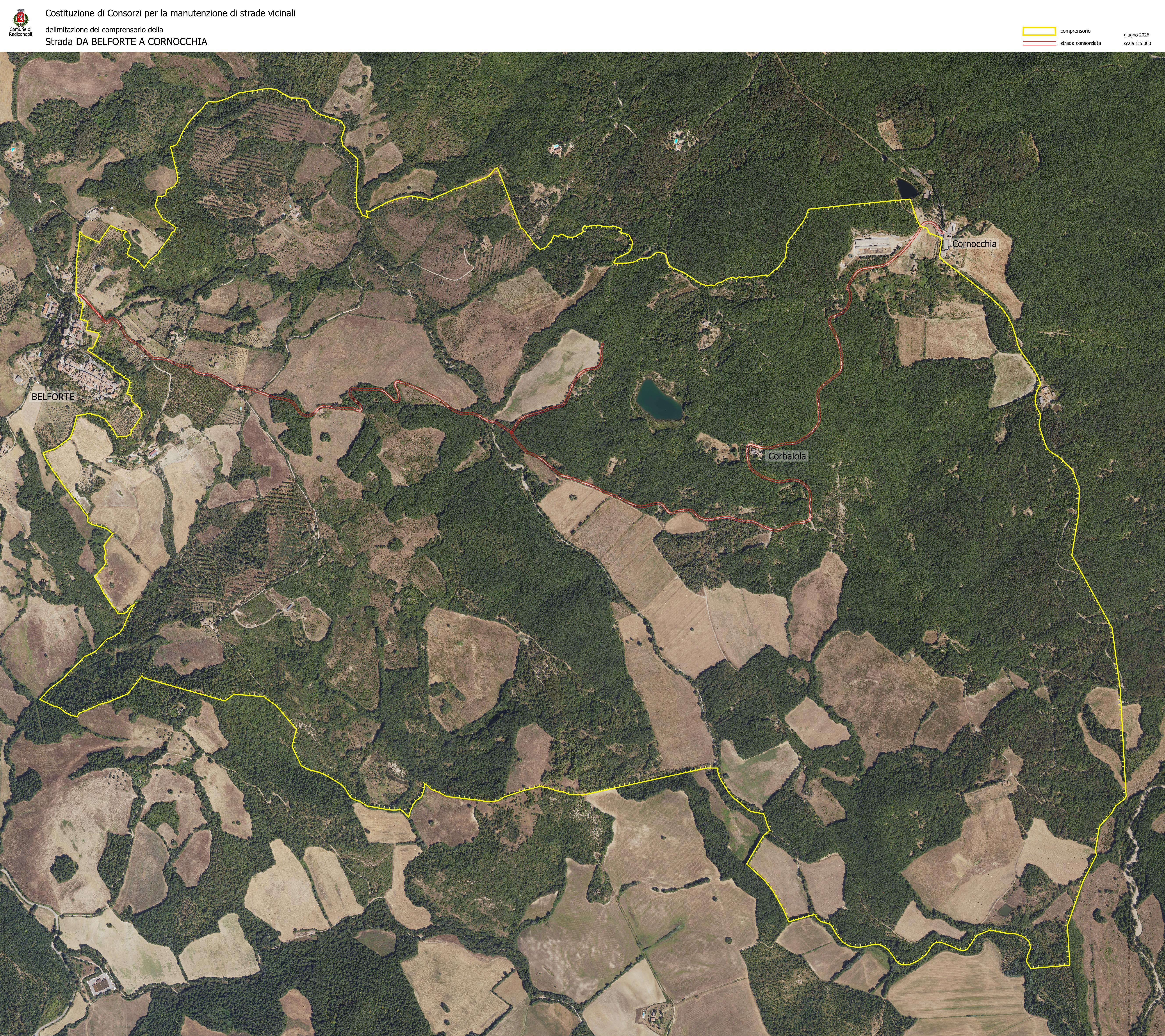Select the Corbaiola map label
The height and width of the screenshot is (1036, 1165).
pyautogui.click(x=787, y=456)
